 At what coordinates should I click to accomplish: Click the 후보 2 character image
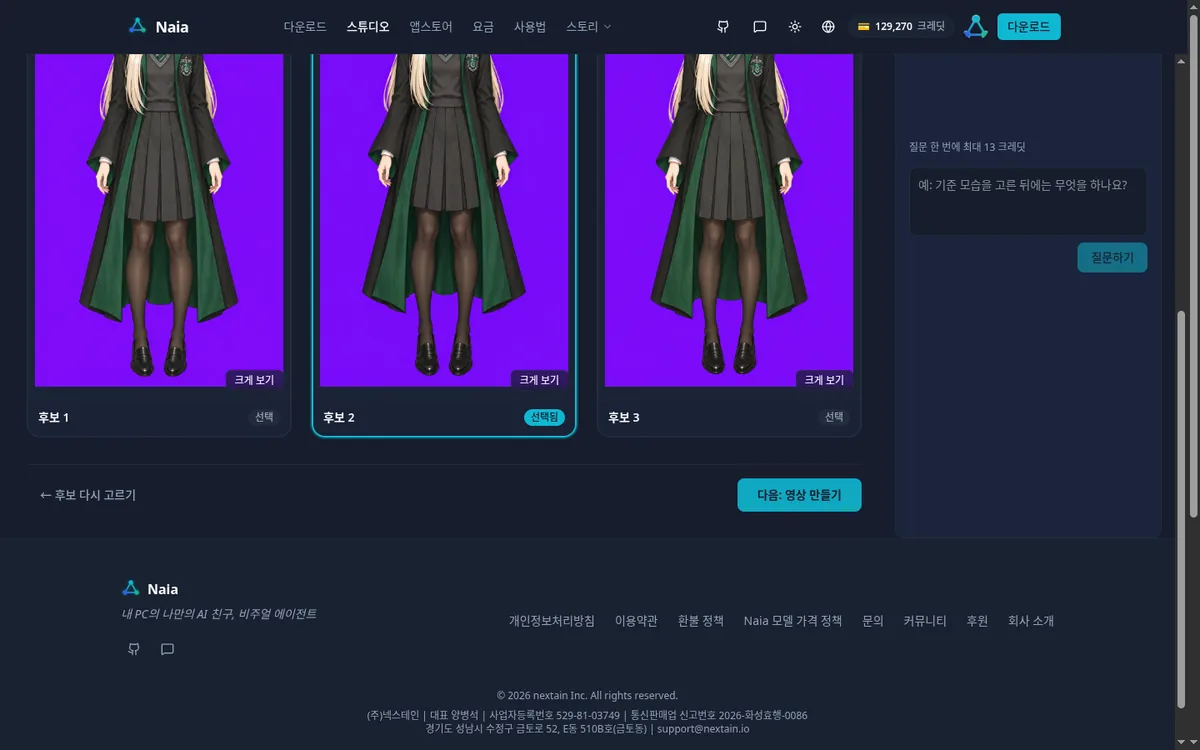[x=444, y=220]
